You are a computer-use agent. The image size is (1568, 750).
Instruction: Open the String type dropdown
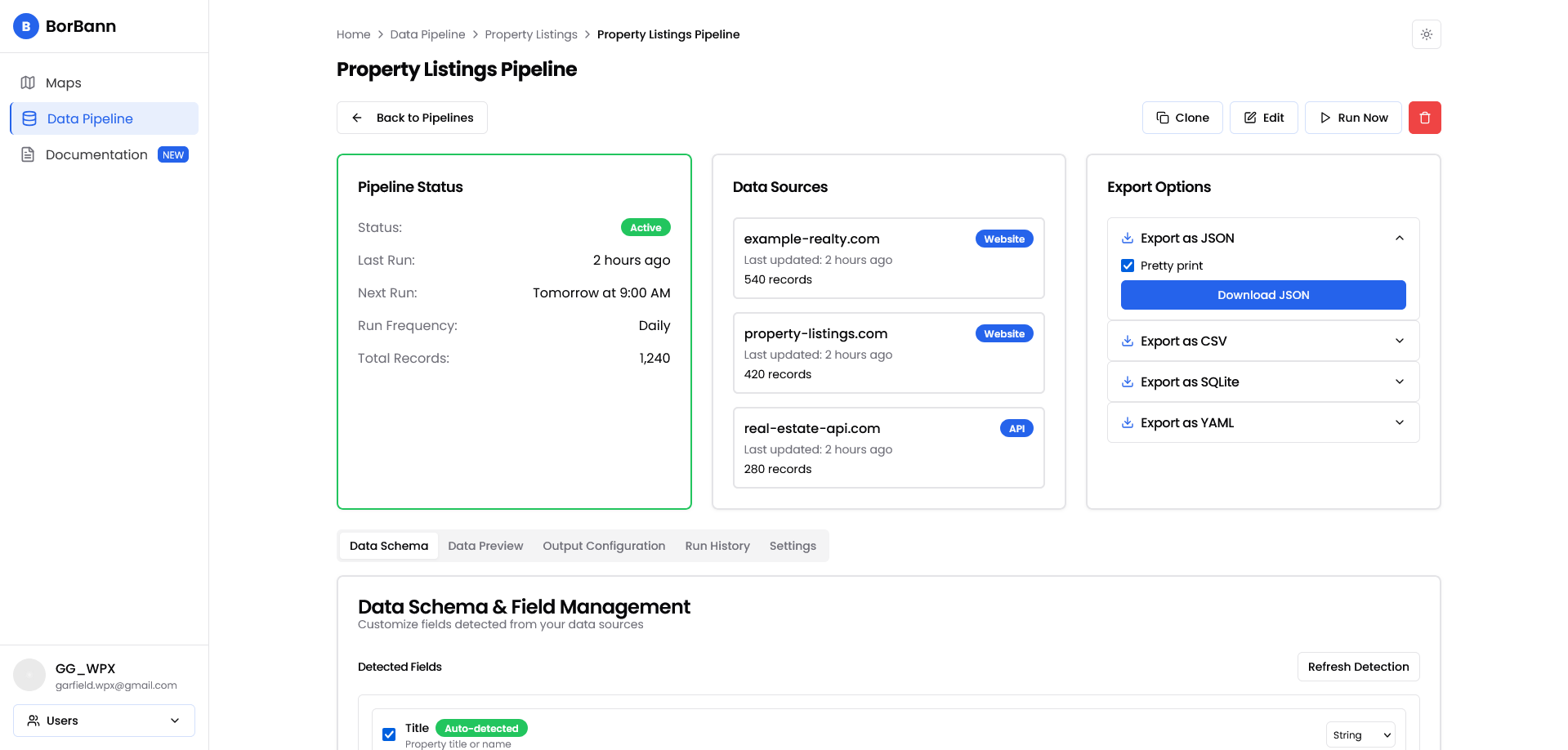pyautogui.click(x=1360, y=734)
